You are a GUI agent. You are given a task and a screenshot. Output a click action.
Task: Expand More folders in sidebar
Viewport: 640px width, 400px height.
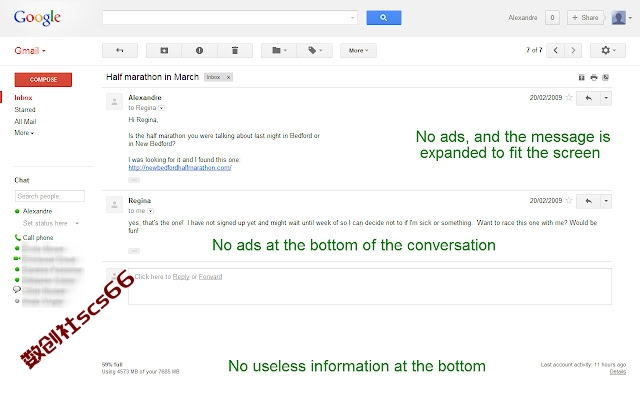coord(24,133)
